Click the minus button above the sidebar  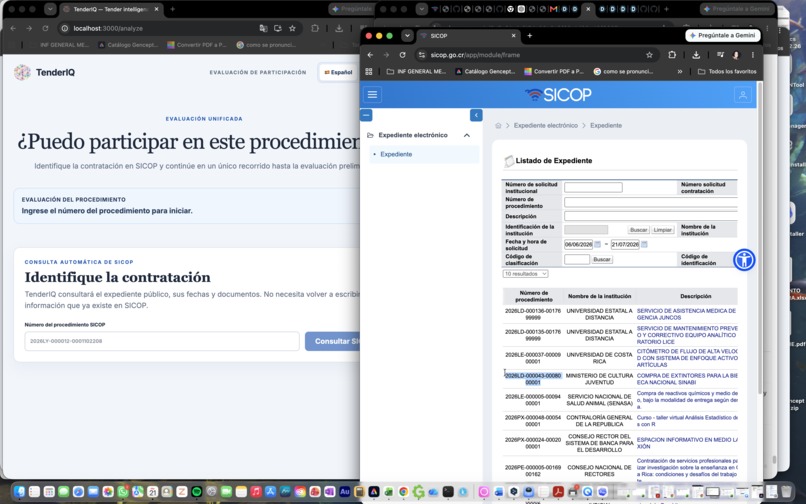click(366, 115)
